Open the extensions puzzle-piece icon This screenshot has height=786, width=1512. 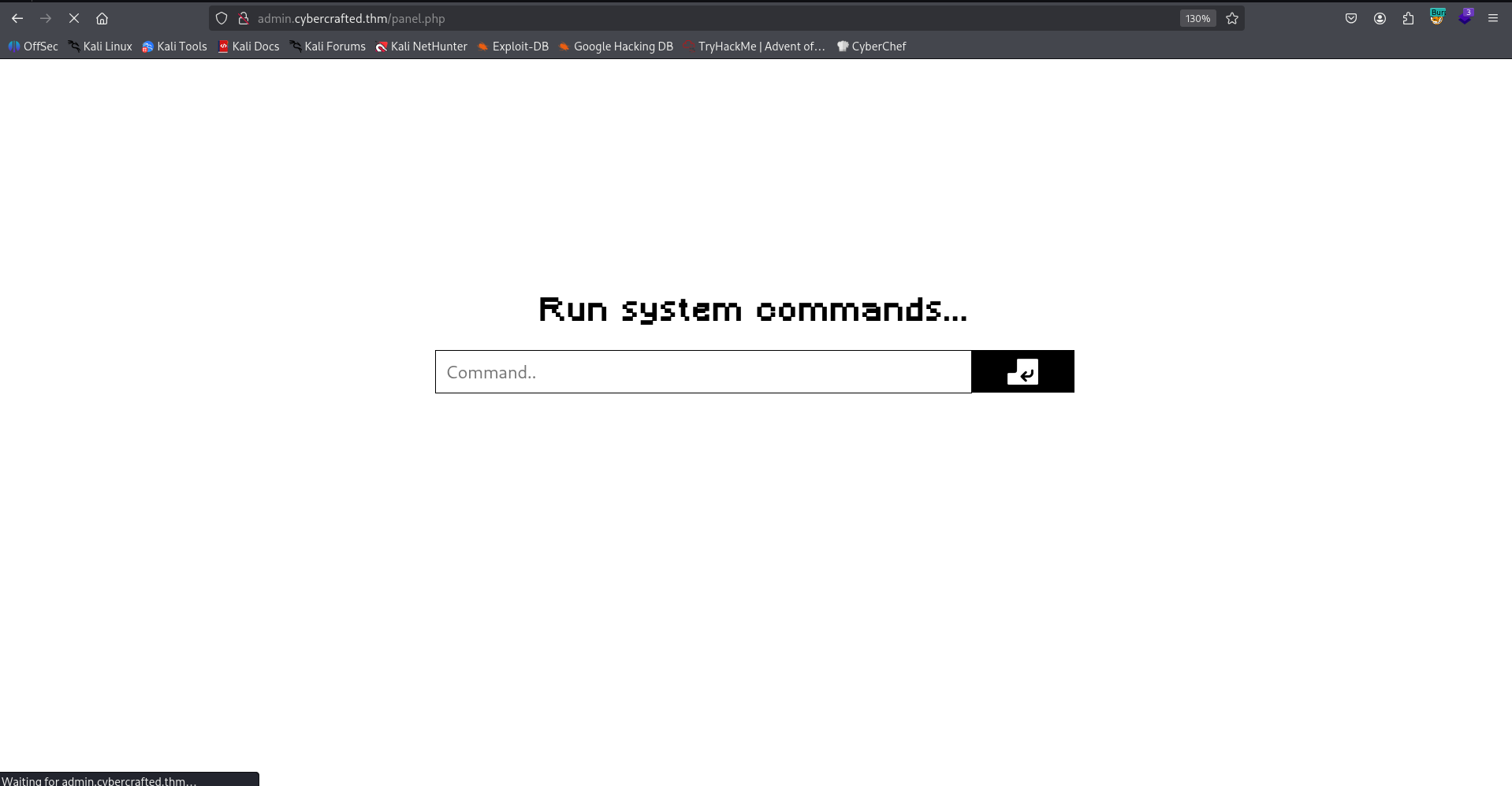tap(1408, 18)
